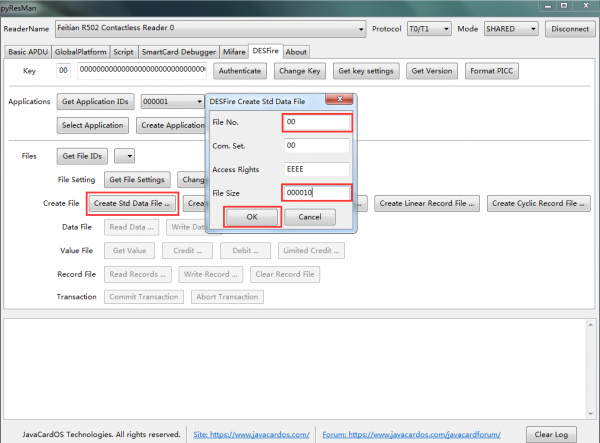Open the javacardos.com site link
Viewport: 600px width, 443px height.
[x=251, y=435]
